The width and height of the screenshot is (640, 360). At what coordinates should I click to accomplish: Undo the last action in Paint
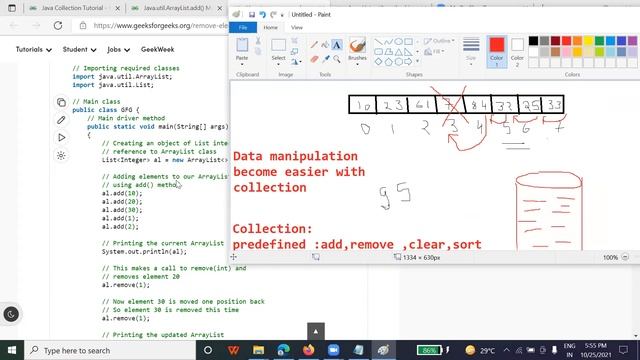click(x=263, y=15)
